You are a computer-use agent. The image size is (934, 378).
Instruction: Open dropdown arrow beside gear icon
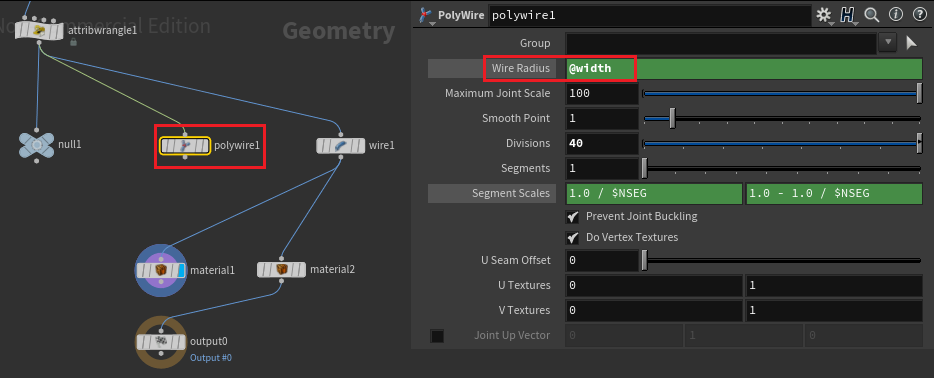click(x=832, y=24)
